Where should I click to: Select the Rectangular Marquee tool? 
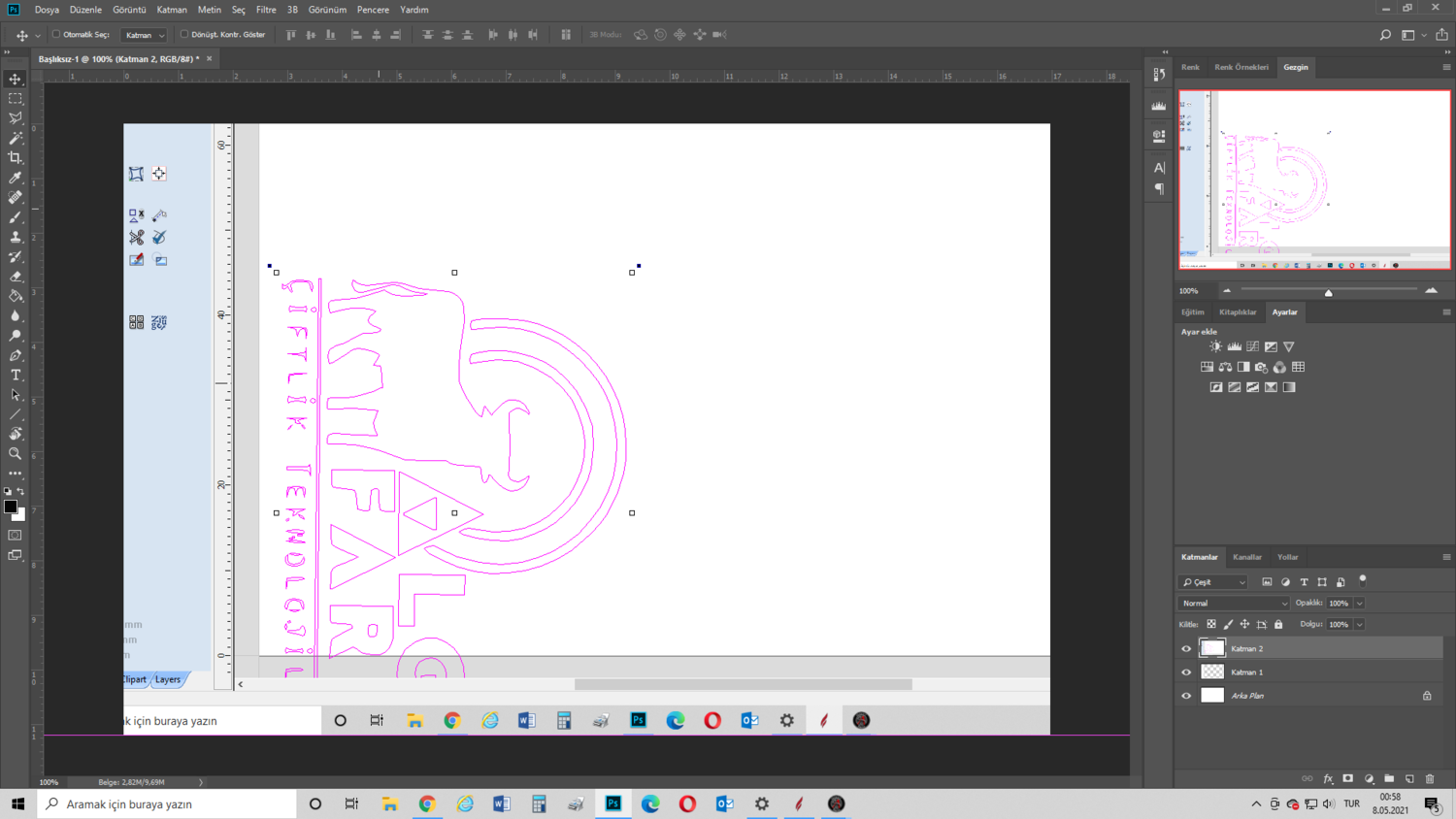pyautogui.click(x=16, y=98)
